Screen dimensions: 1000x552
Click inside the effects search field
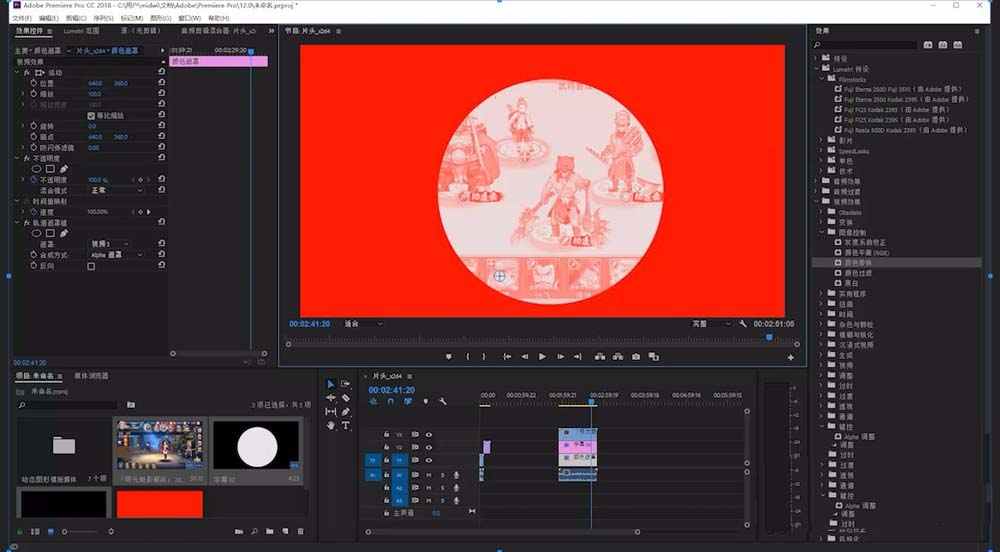pyautogui.click(x=869, y=45)
